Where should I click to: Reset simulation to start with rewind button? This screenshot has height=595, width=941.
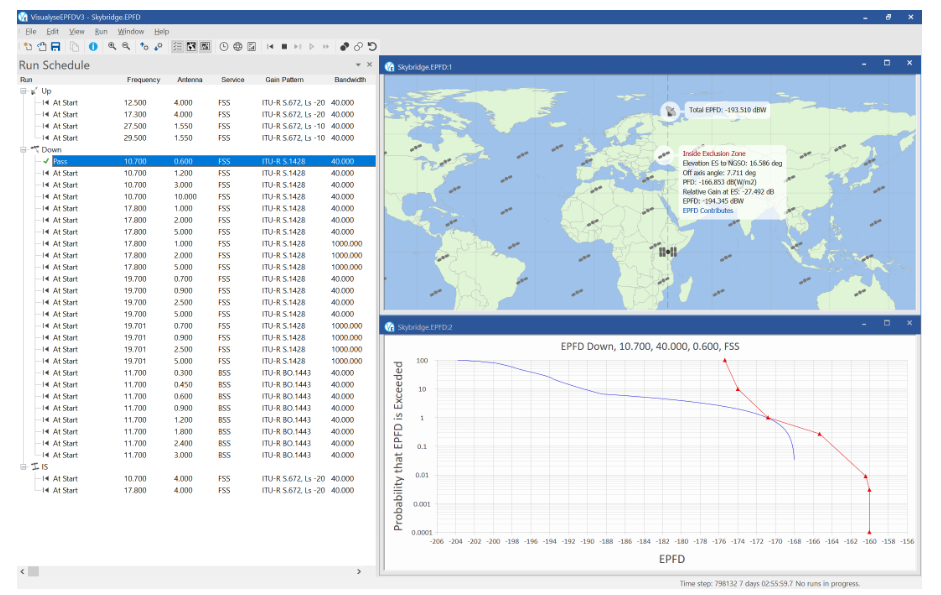click(x=270, y=46)
